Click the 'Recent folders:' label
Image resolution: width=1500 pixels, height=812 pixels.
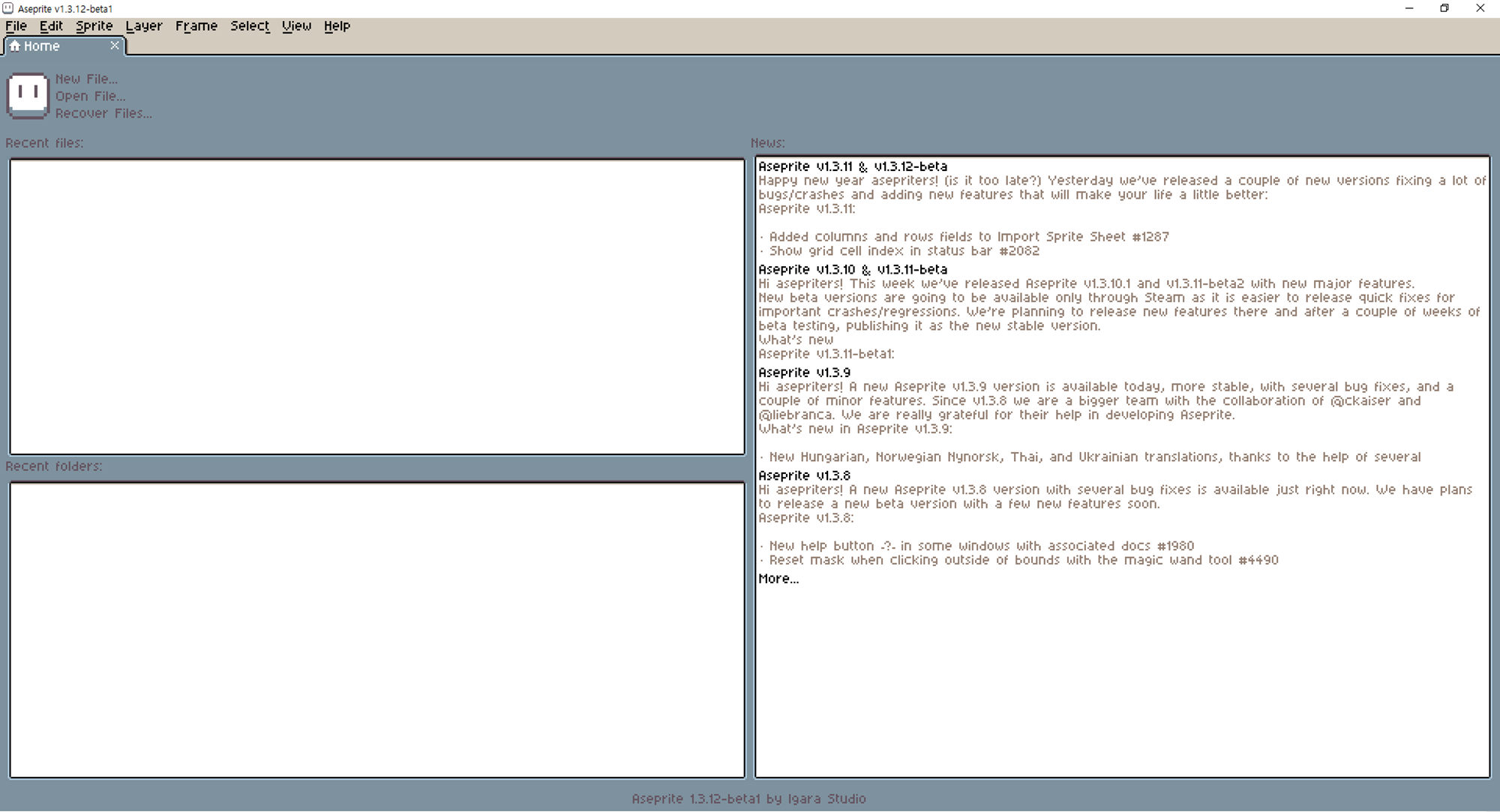(53, 466)
